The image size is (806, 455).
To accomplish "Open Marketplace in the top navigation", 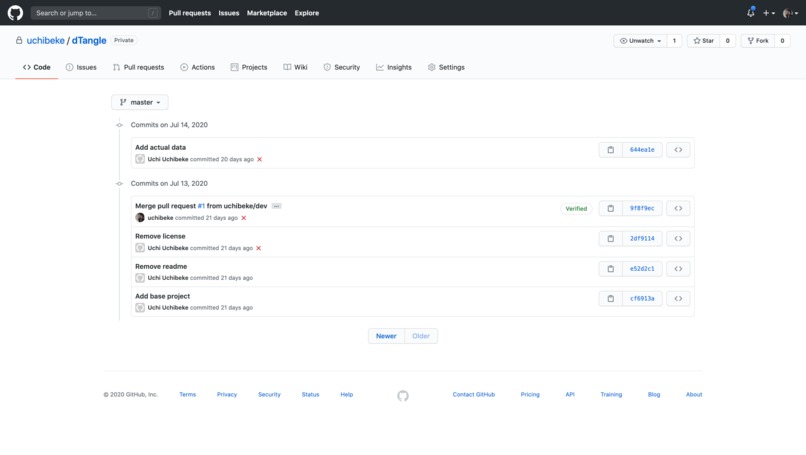I will tap(267, 13).
